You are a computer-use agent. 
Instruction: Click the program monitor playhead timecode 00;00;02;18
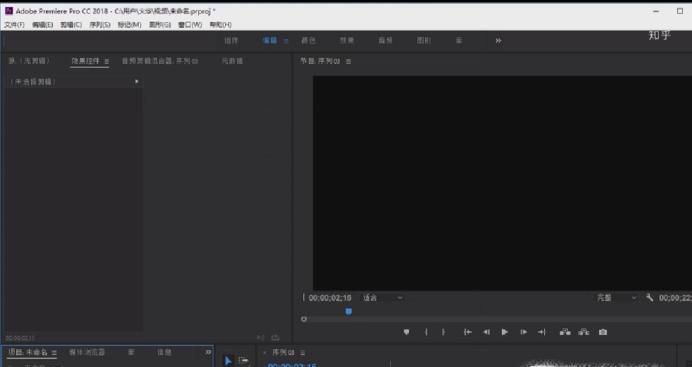tap(330, 298)
